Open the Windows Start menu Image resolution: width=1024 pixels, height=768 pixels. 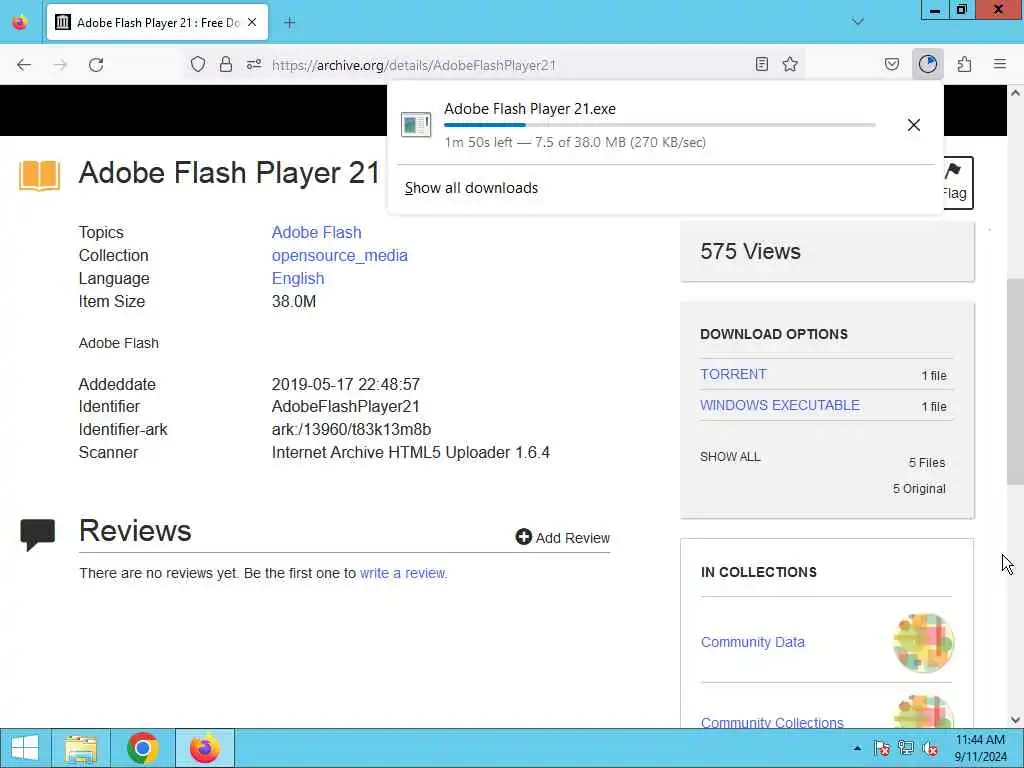coord(25,748)
